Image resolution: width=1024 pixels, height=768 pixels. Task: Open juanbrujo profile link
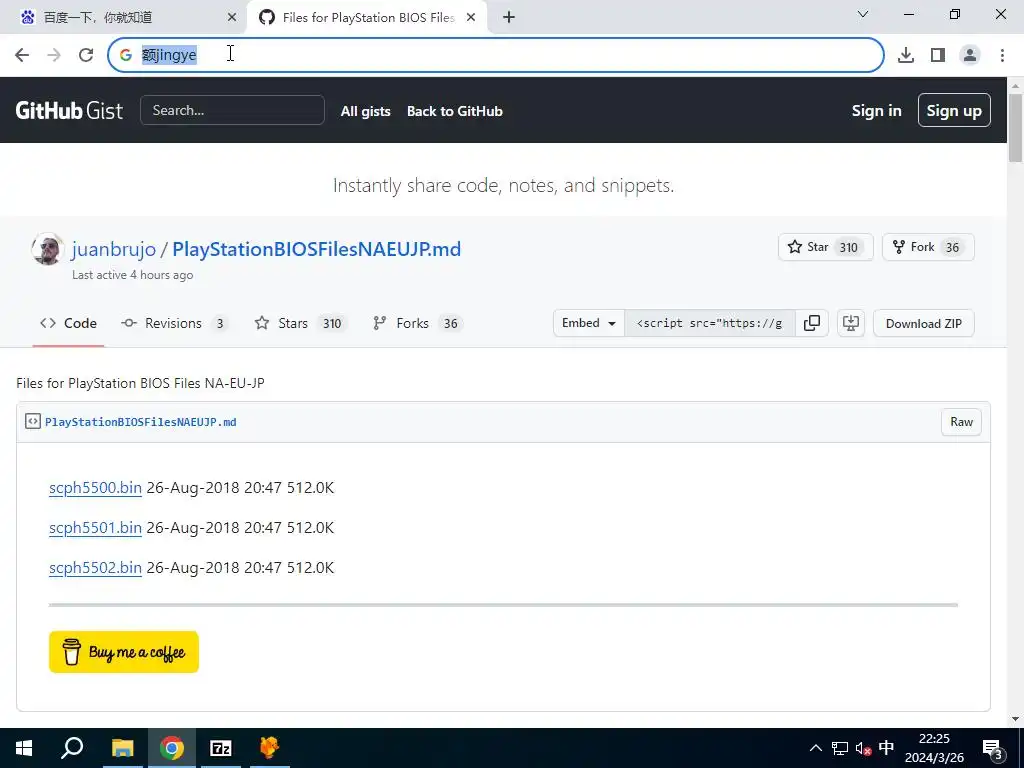[114, 249]
